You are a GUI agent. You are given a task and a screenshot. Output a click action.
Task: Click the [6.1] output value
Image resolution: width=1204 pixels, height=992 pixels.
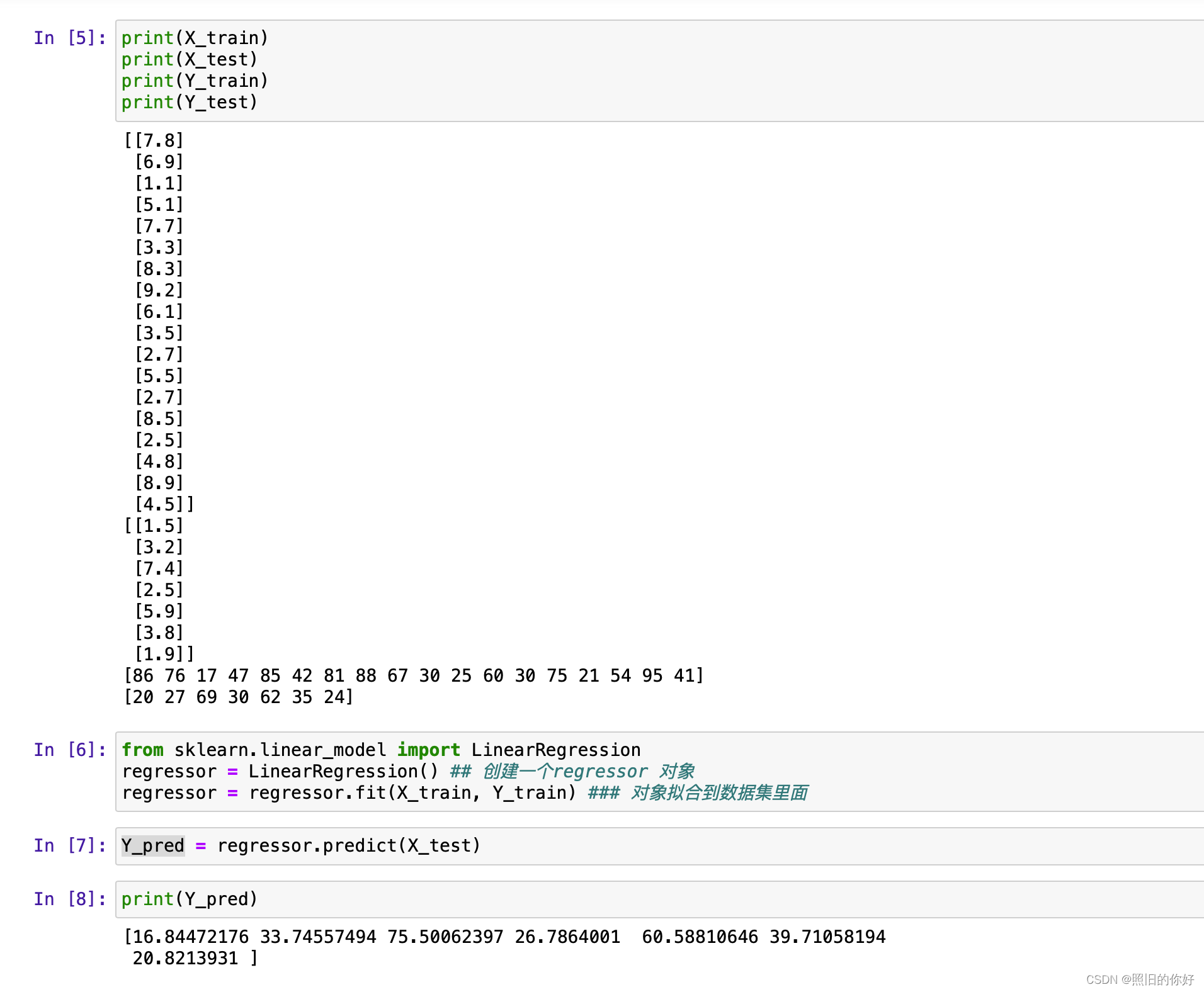click(x=159, y=312)
